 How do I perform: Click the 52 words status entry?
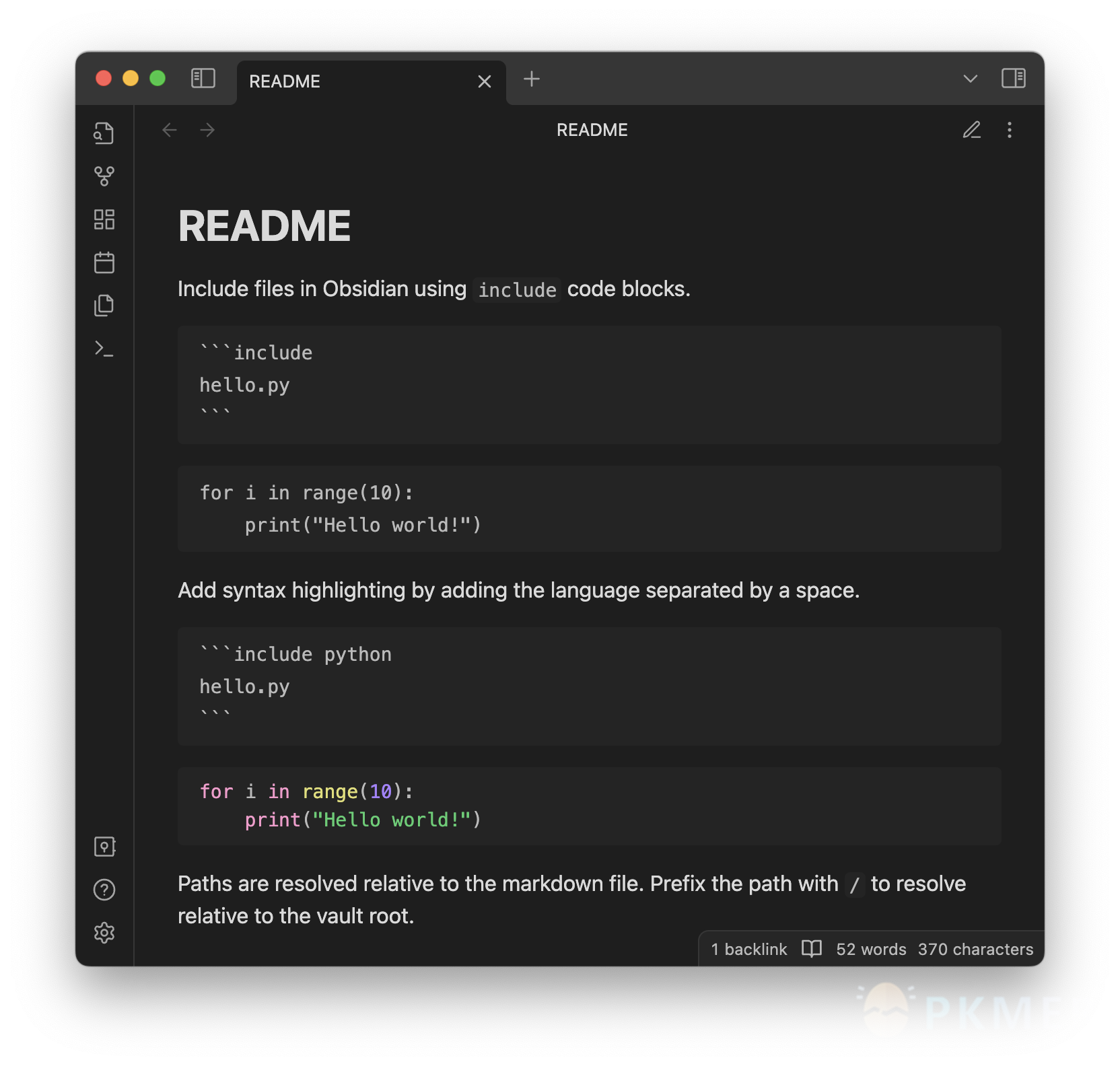(x=871, y=949)
